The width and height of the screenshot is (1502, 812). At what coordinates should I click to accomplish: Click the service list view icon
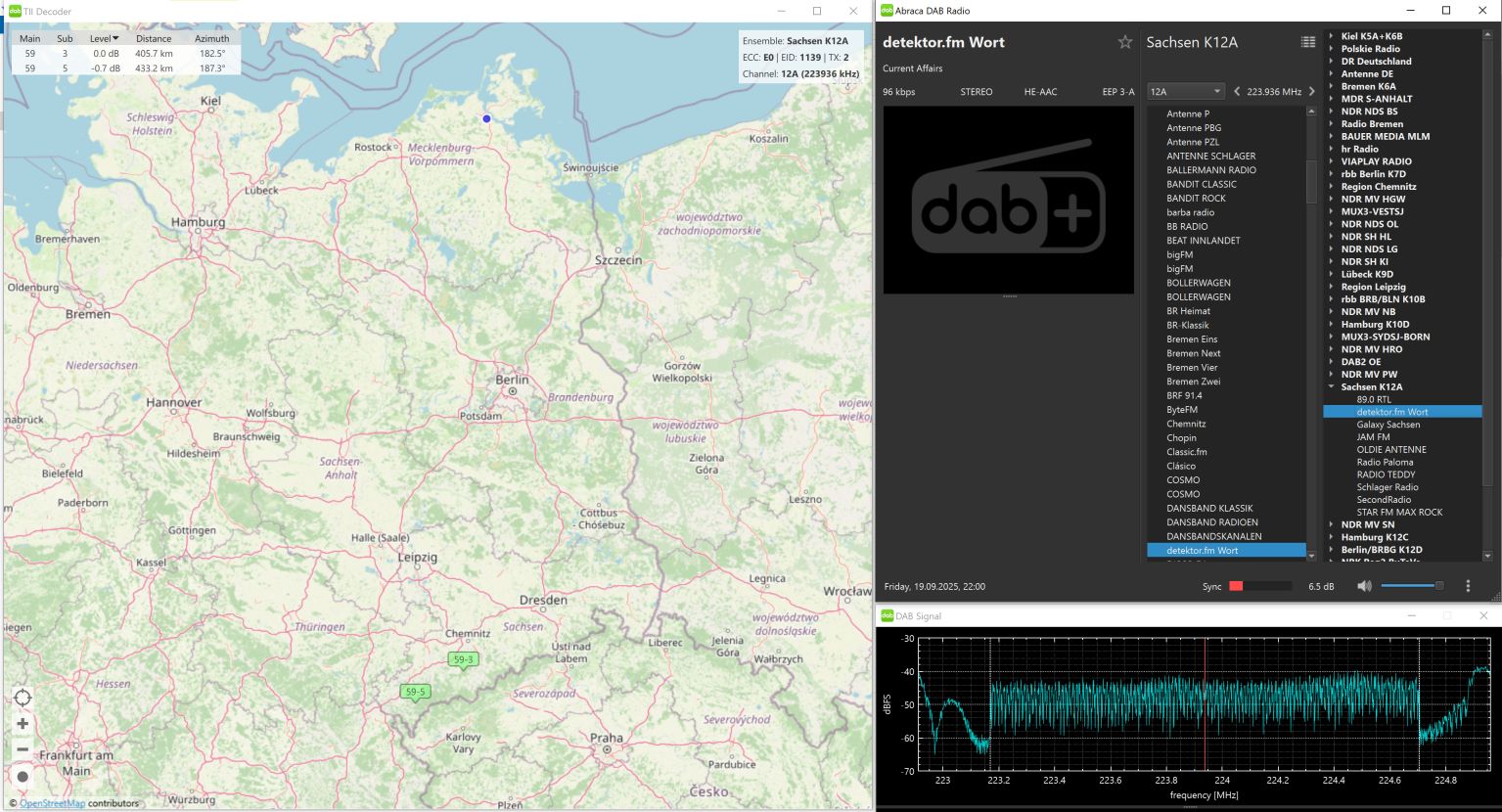(1307, 42)
